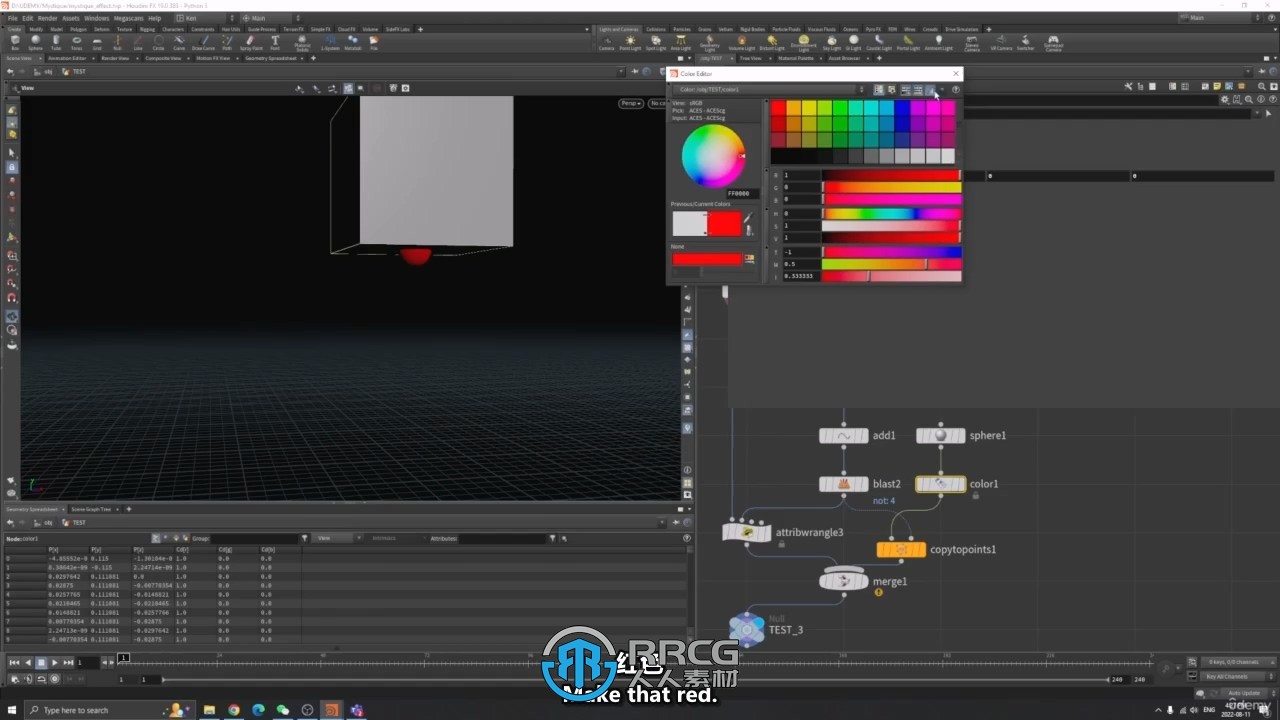Click the copytopoints1 node
Image resolution: width=1280 pixels, height=720 pixels.
901,549
